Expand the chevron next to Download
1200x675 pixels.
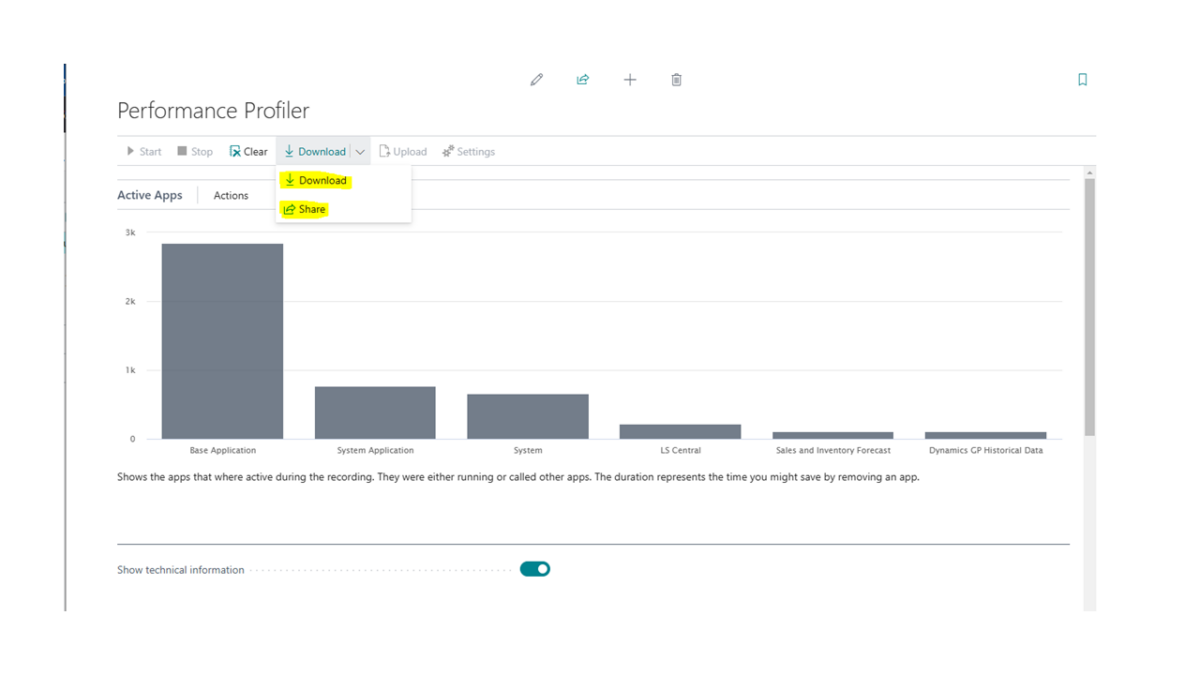(359, 151)
